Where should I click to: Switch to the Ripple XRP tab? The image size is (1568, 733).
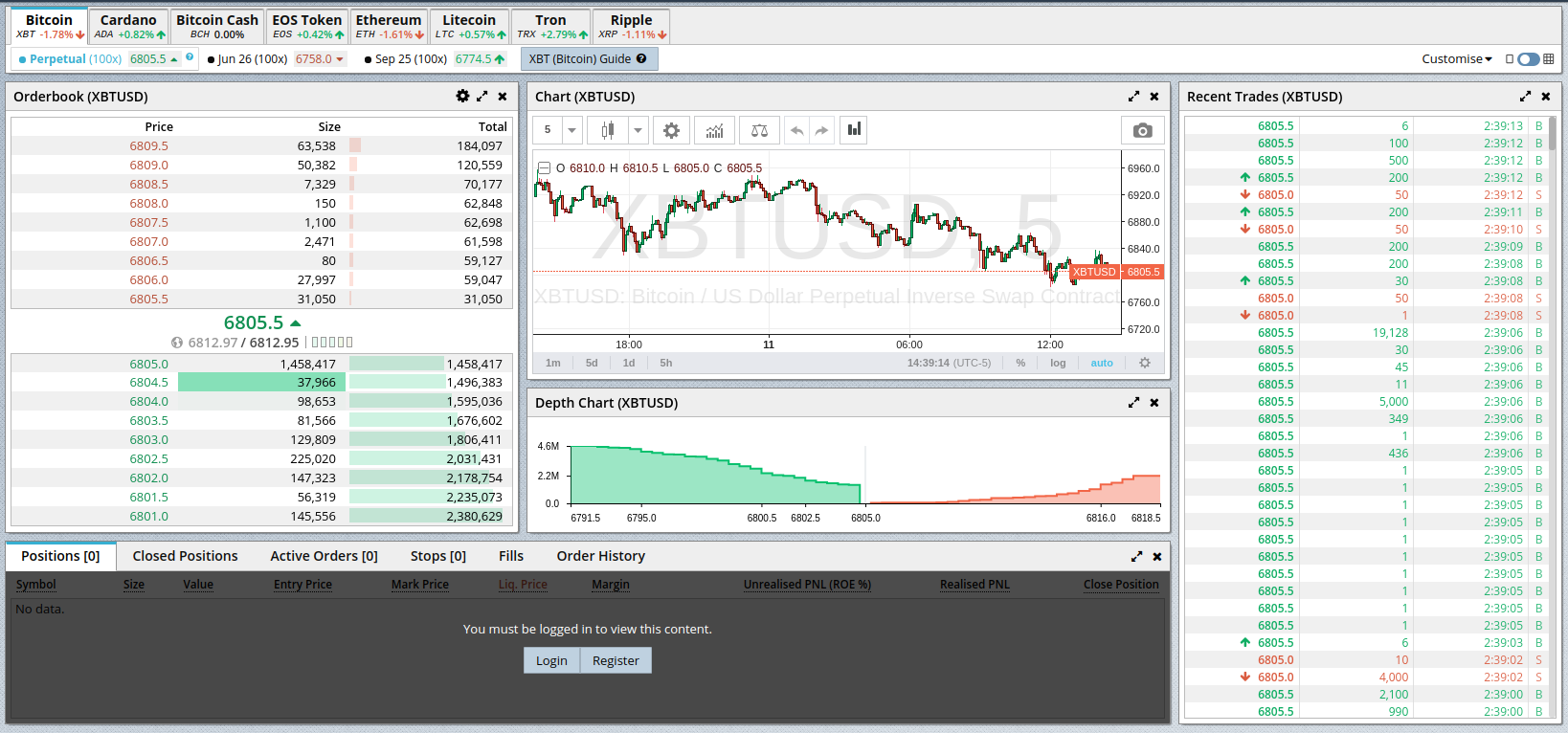pyautogui.click(x=632, y=27)
